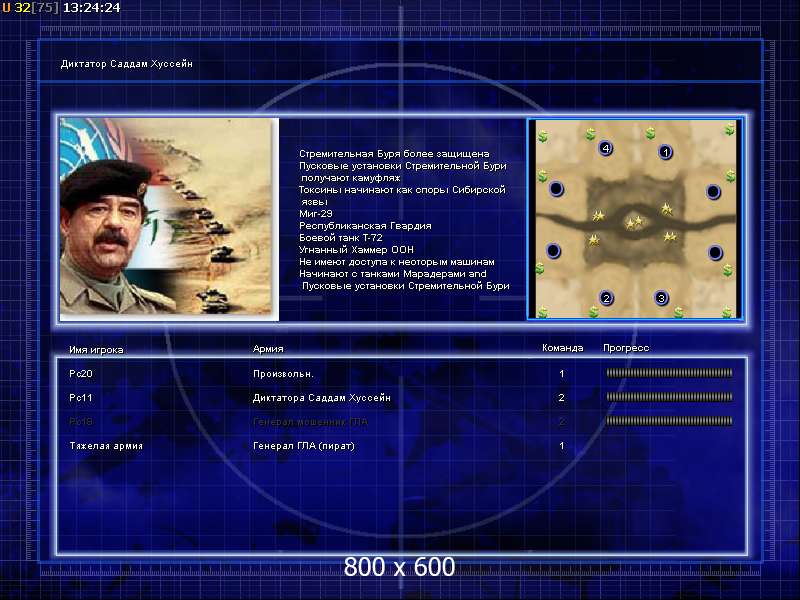Click the top-left dollar supply icon on minimap
Viewport: 800px width, 600px height.
click(543, 136)
